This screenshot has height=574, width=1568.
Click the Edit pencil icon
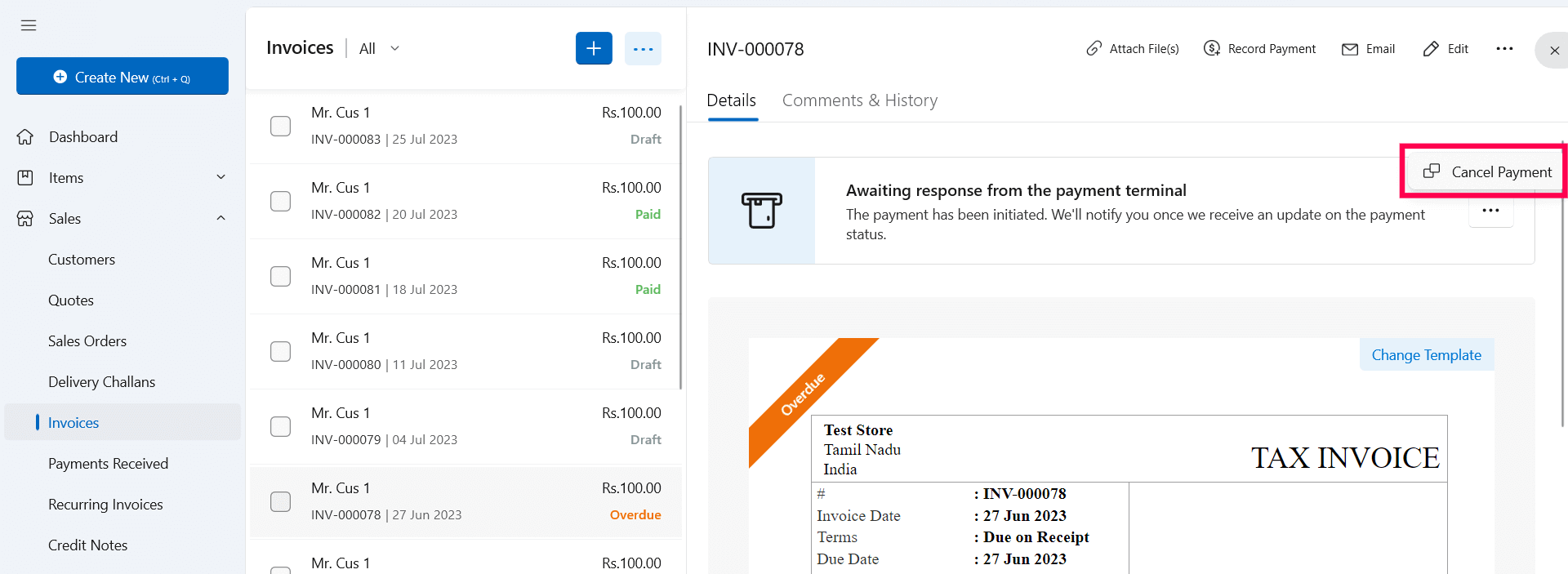click(1431, 49)
